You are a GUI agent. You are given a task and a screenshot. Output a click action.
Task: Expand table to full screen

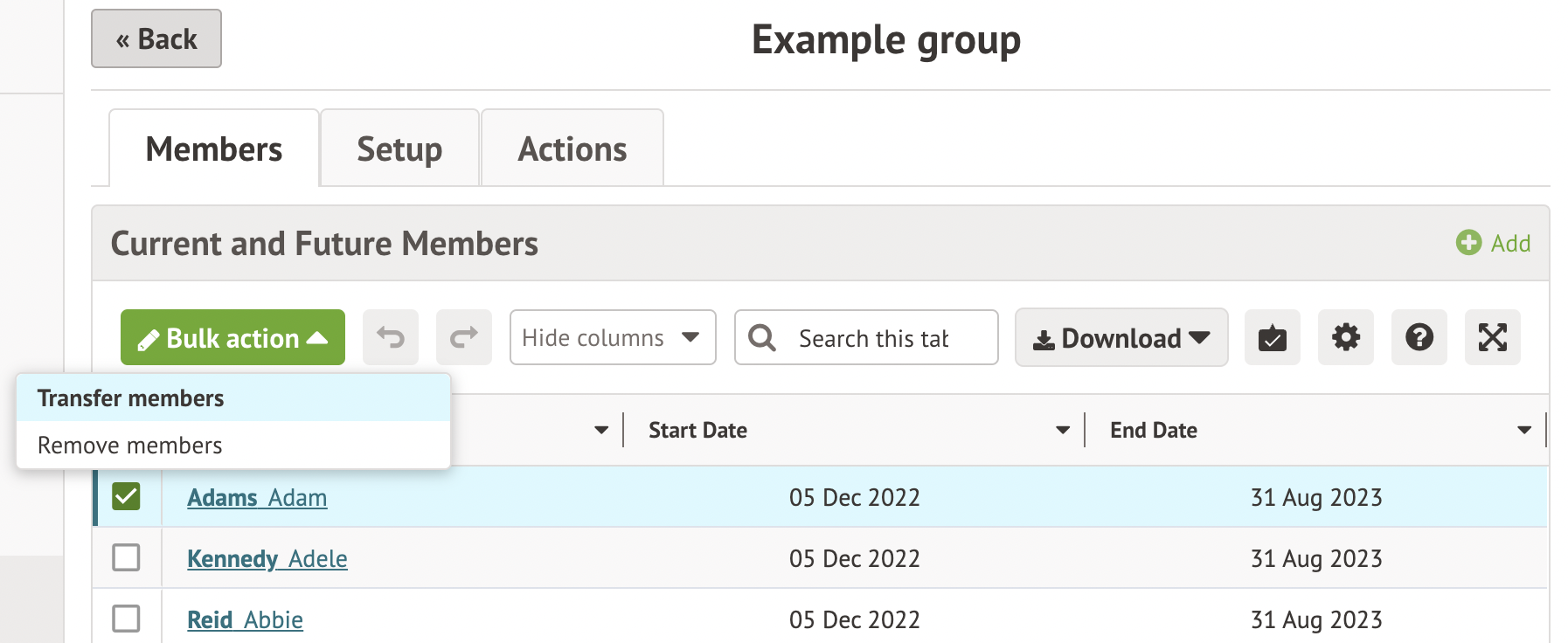pyautogui.click(x=1493, y=337)
